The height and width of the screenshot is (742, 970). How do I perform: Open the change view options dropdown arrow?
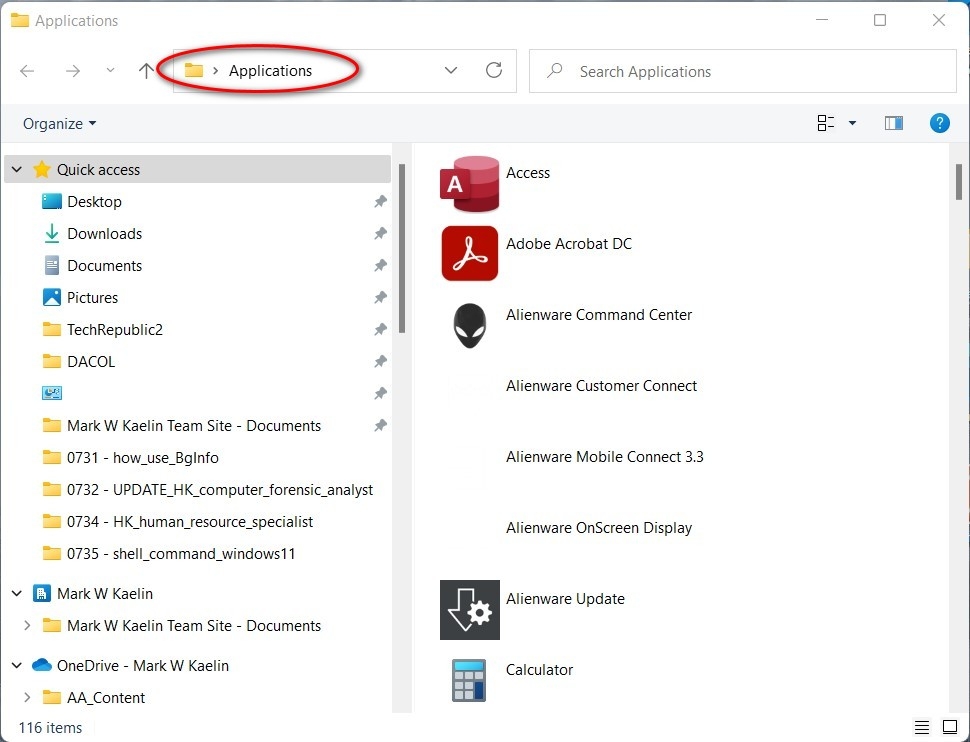click(x=852, y=123)
